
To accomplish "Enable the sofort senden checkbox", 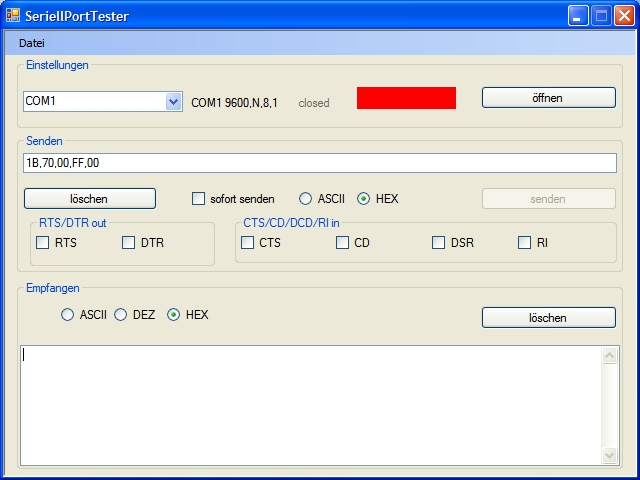I will (198, 199).
